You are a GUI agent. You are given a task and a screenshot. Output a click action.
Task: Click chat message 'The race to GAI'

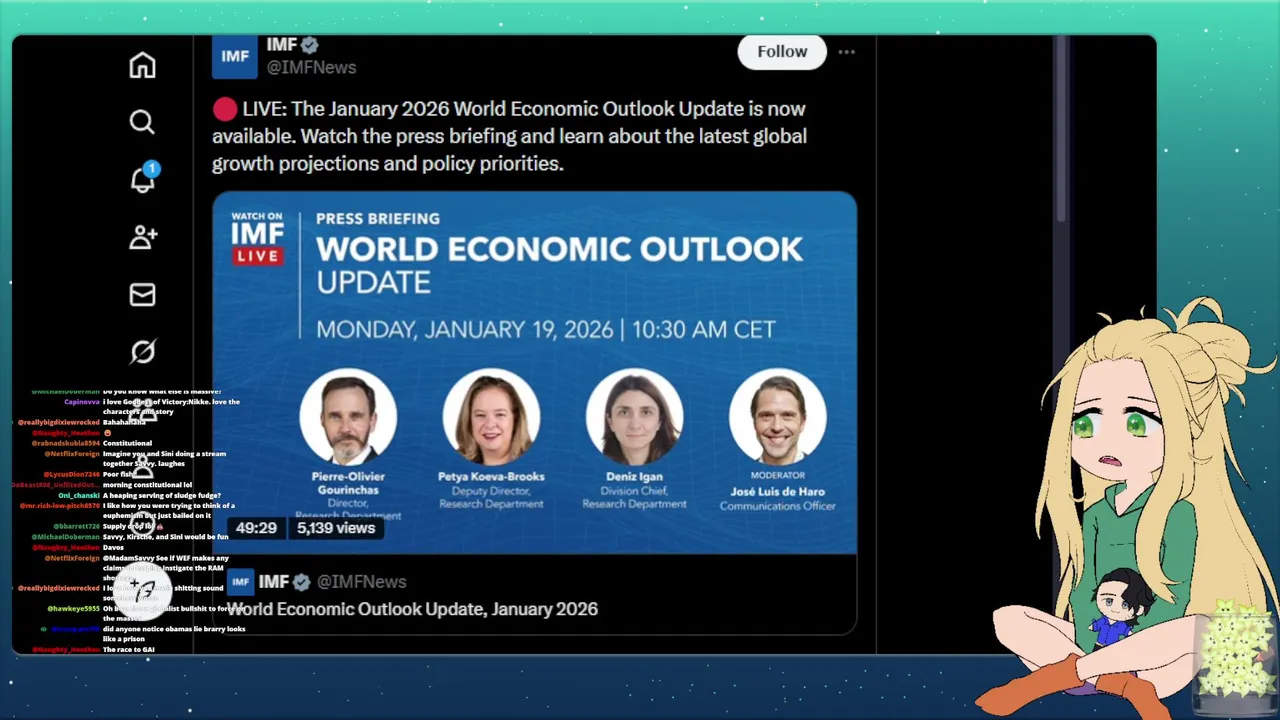129,650
